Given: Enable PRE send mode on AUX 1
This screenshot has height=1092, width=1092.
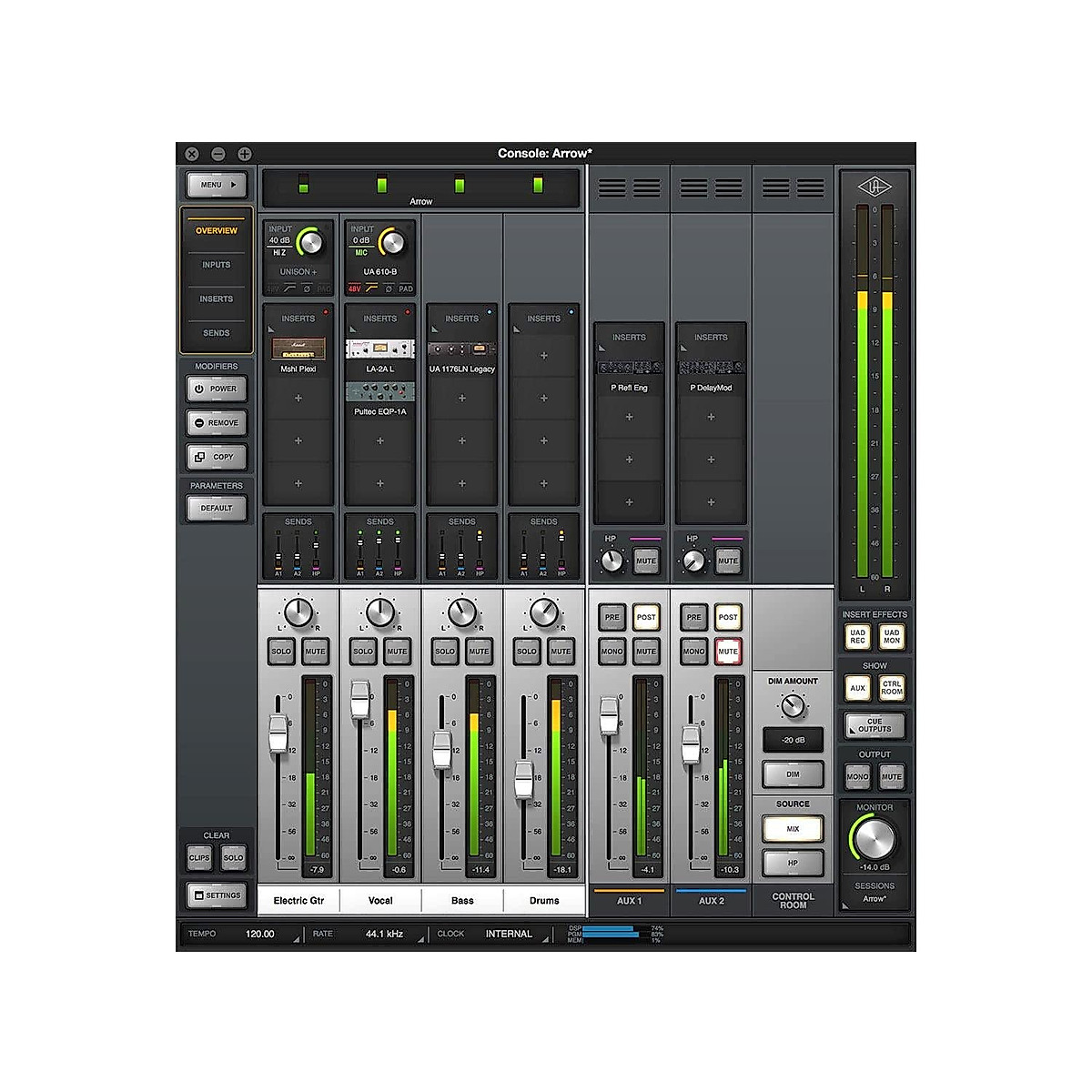Looking at the screenshot, I should [611, 617].
